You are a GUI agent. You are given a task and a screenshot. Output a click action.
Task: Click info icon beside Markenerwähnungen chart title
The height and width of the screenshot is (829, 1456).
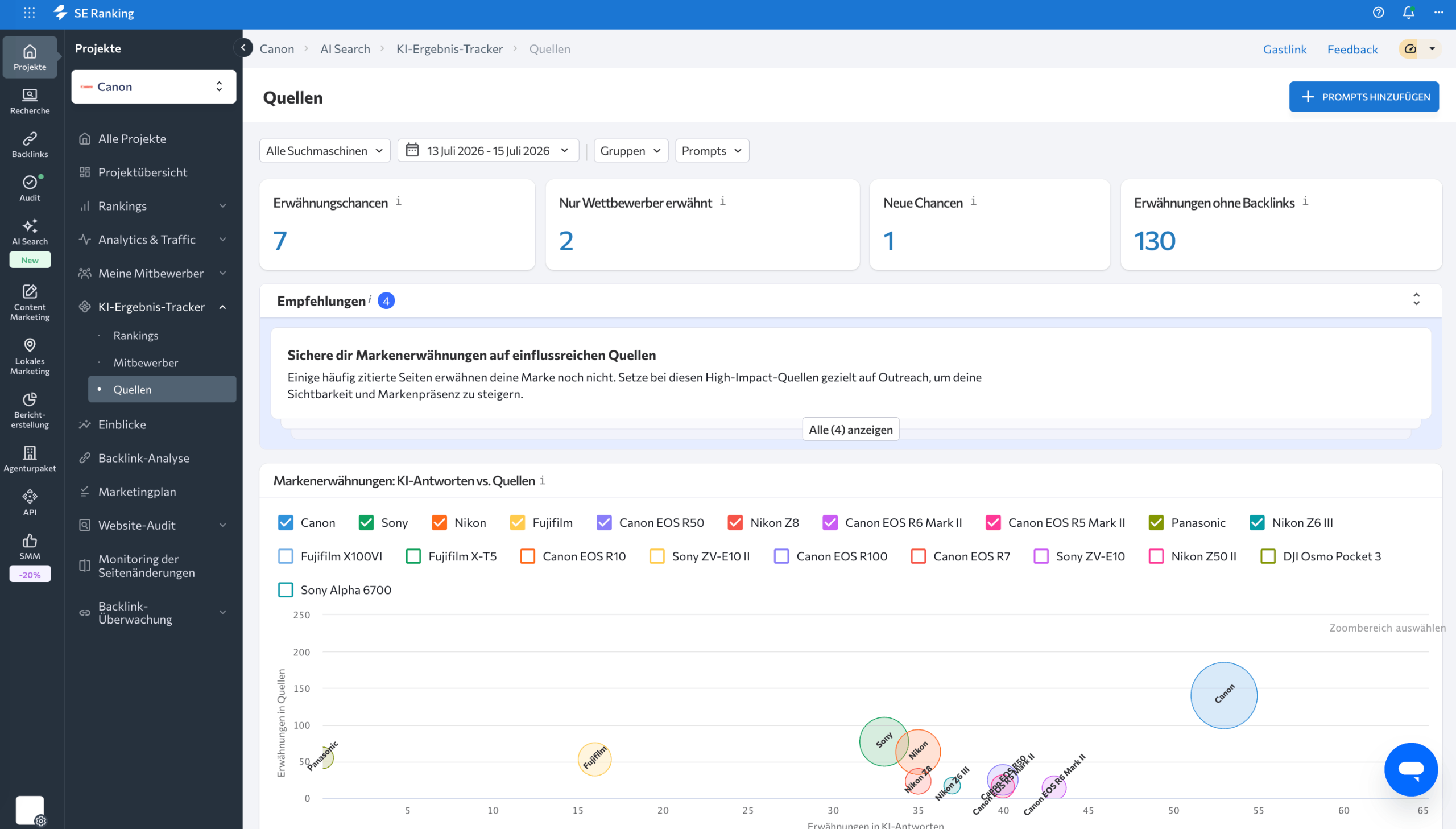coord(542,480)
